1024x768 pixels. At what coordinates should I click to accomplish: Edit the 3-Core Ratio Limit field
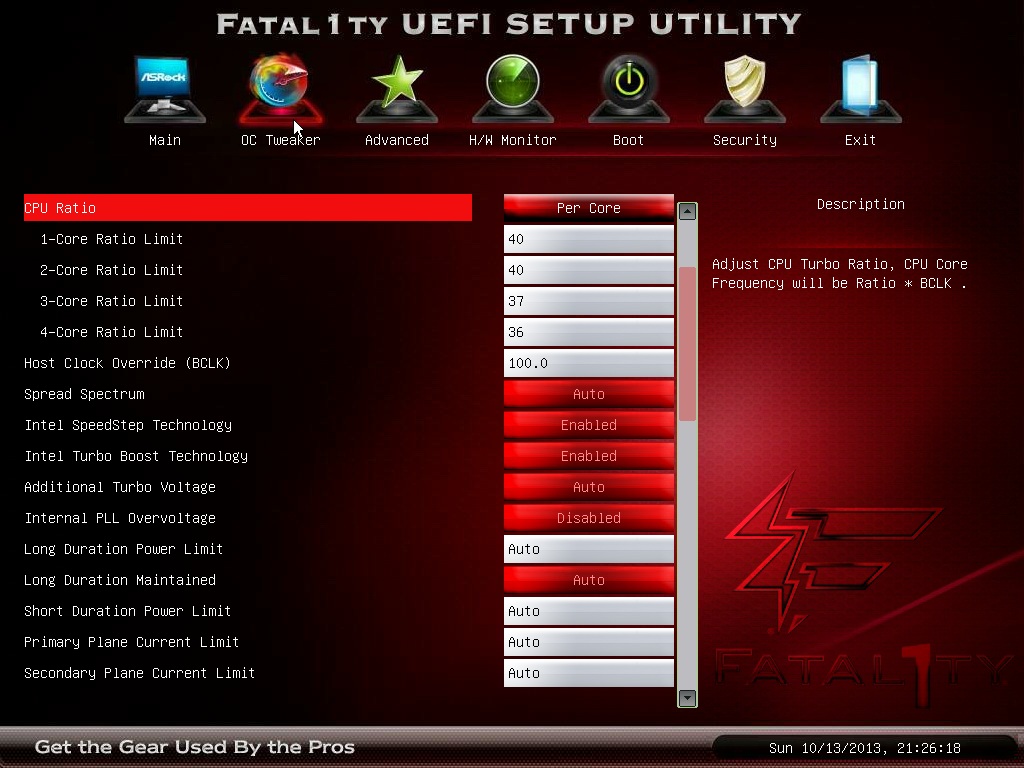[x=588, y=301]
